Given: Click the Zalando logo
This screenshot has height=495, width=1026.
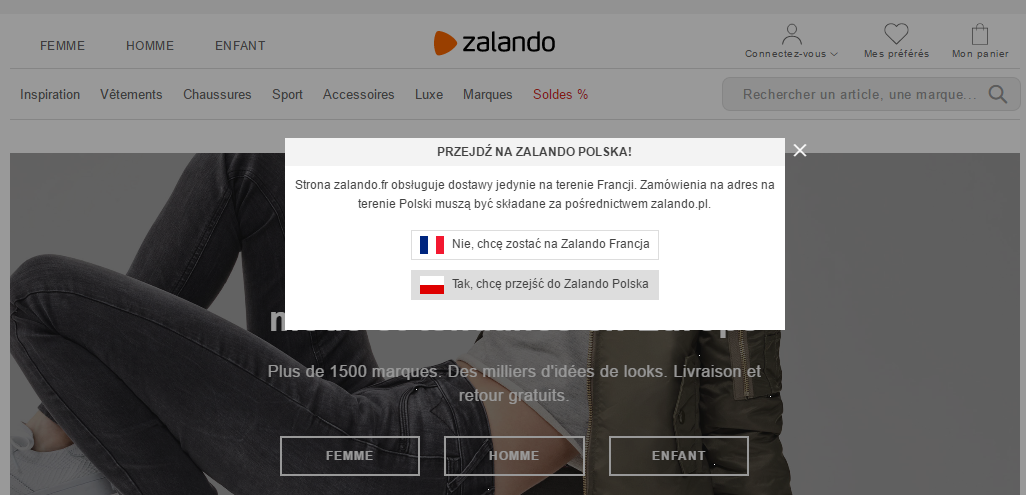Looking at the screenshot, I should pos(494,43).
